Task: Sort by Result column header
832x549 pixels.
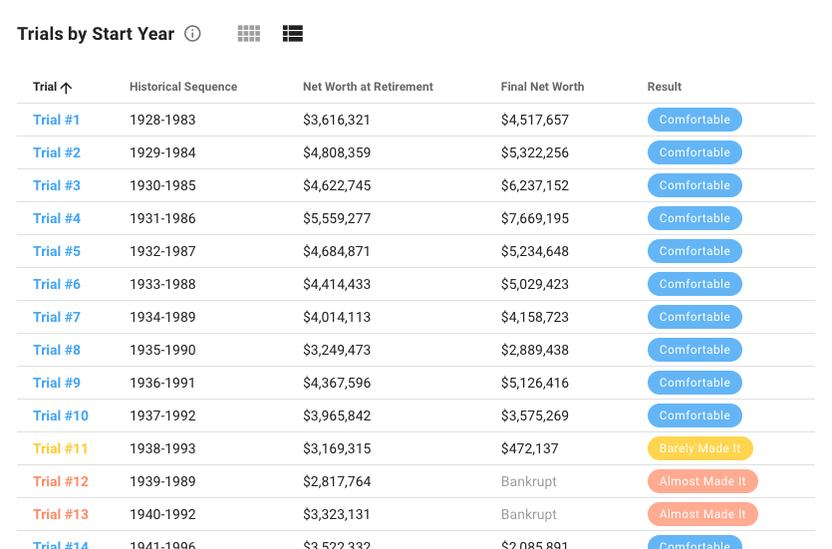Action: (664, 87)
